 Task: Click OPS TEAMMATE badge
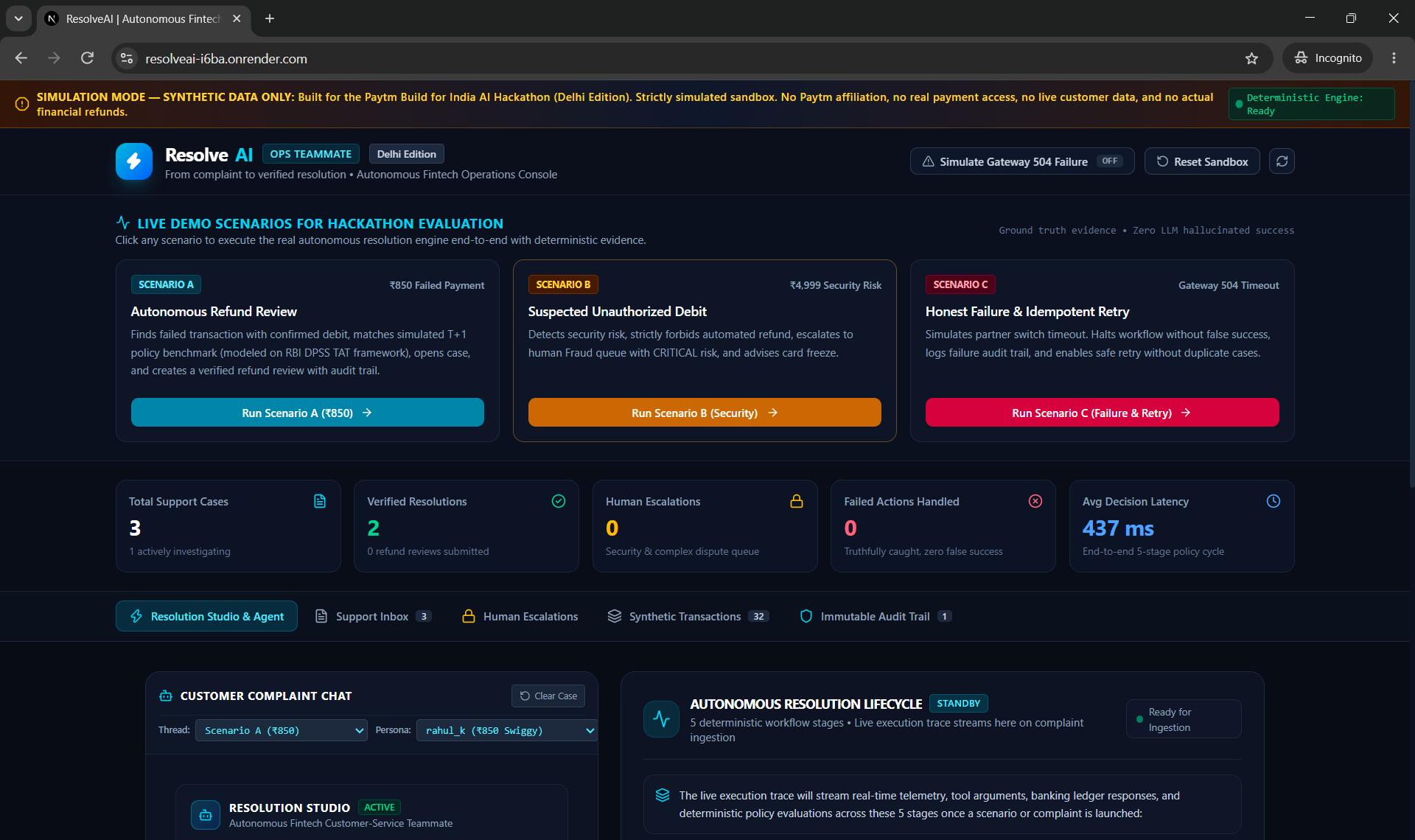[311, 154]
